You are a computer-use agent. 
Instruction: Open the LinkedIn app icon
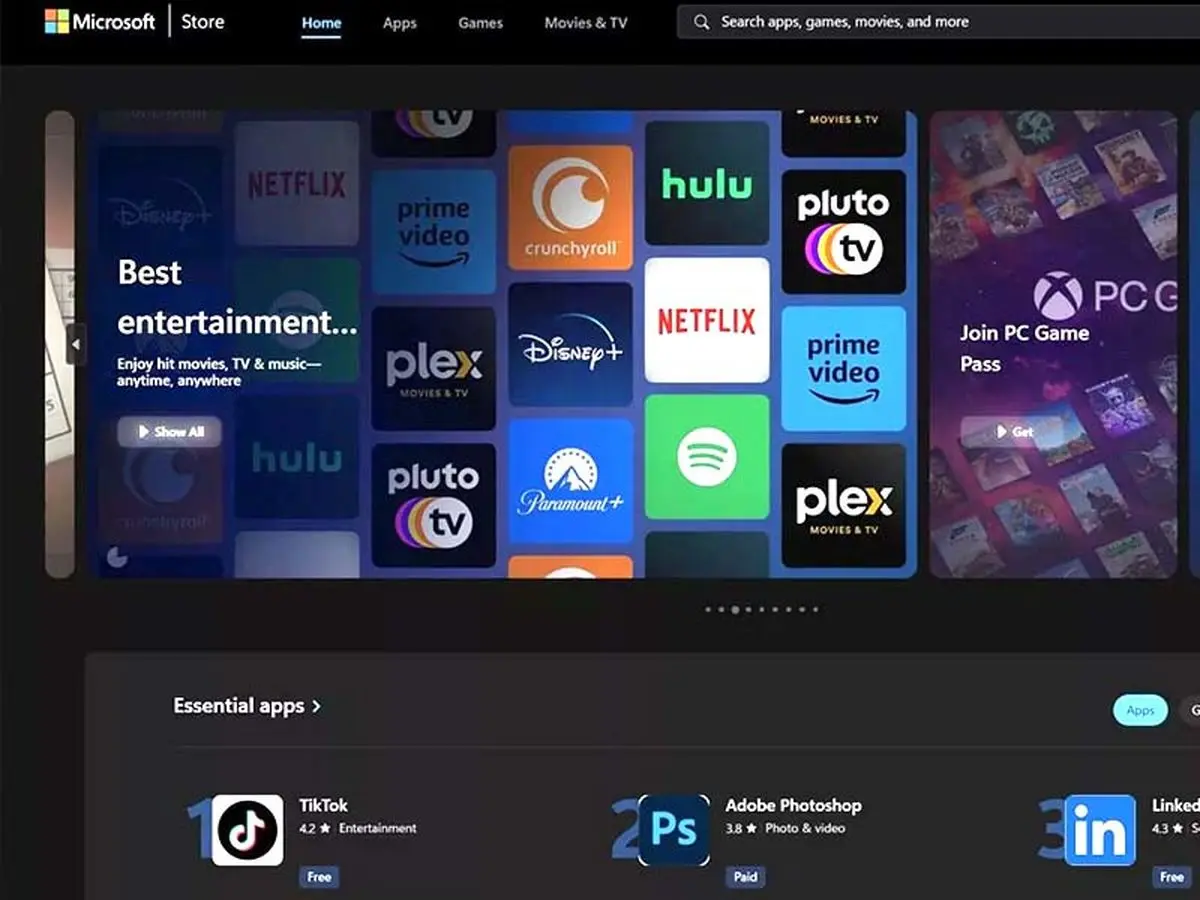click(1100, 830)
